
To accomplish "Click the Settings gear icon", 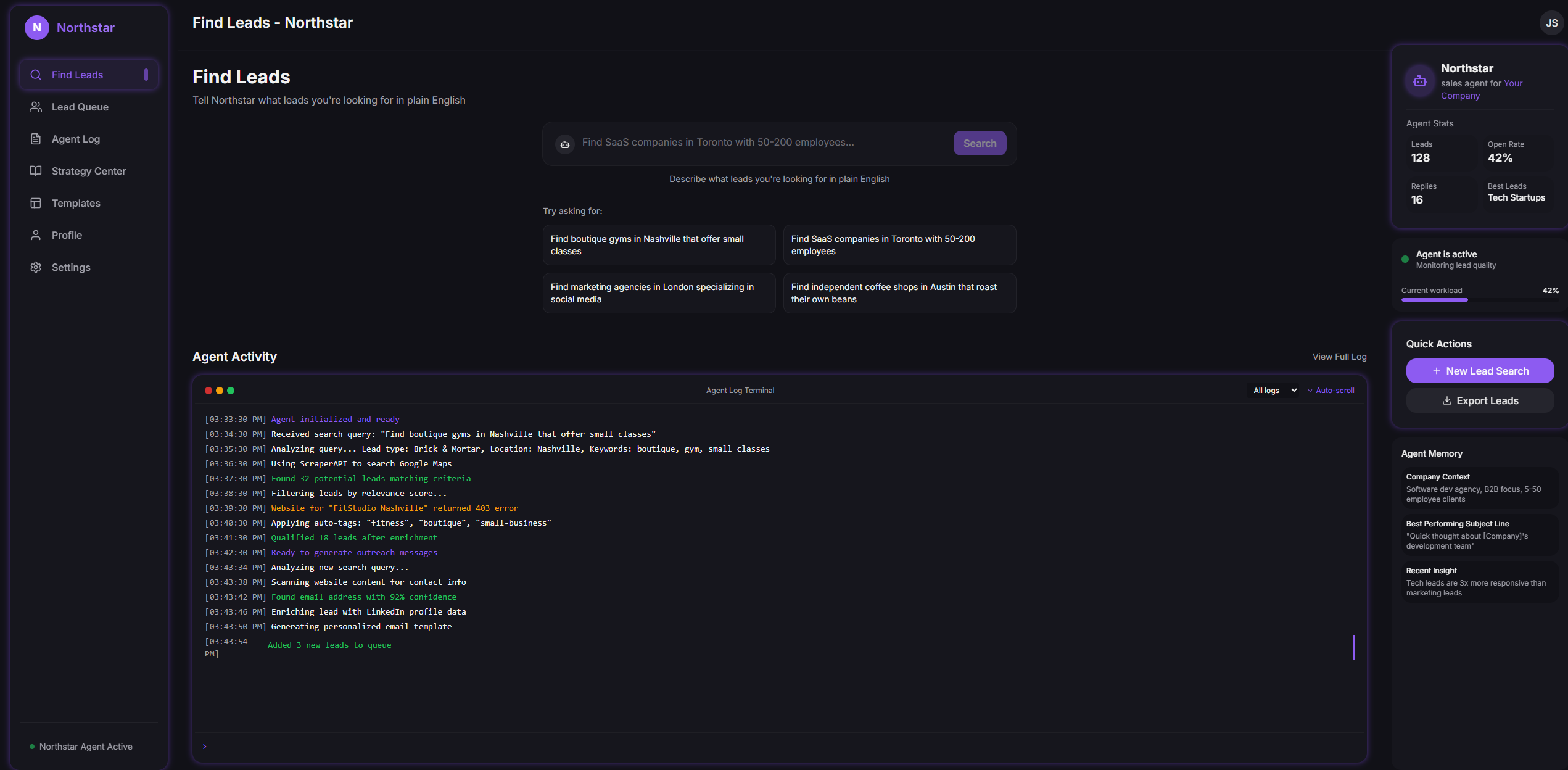I will (36, 267).
